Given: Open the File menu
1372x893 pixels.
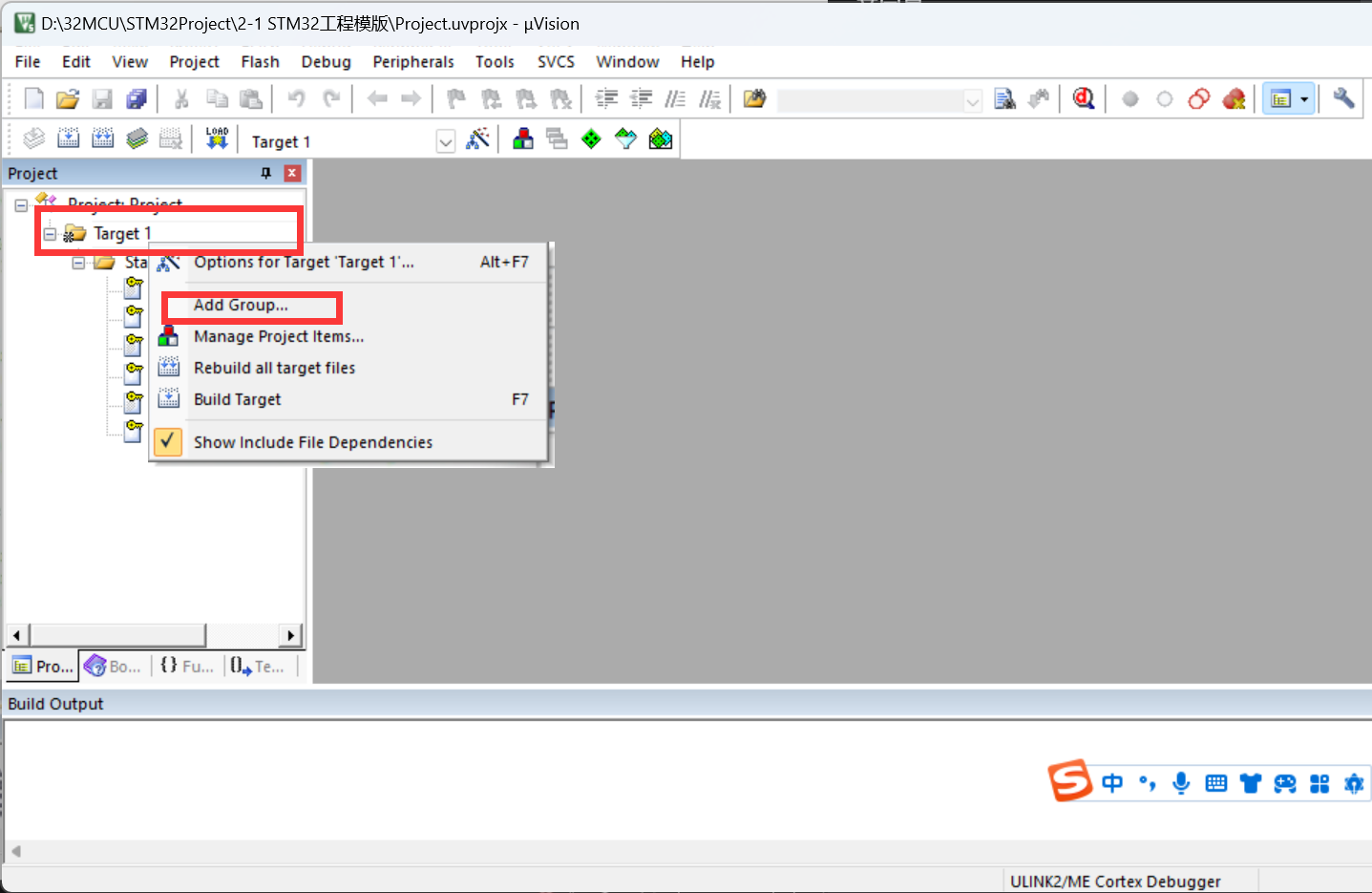Looking at the screenshot, I should pos(28,61).
